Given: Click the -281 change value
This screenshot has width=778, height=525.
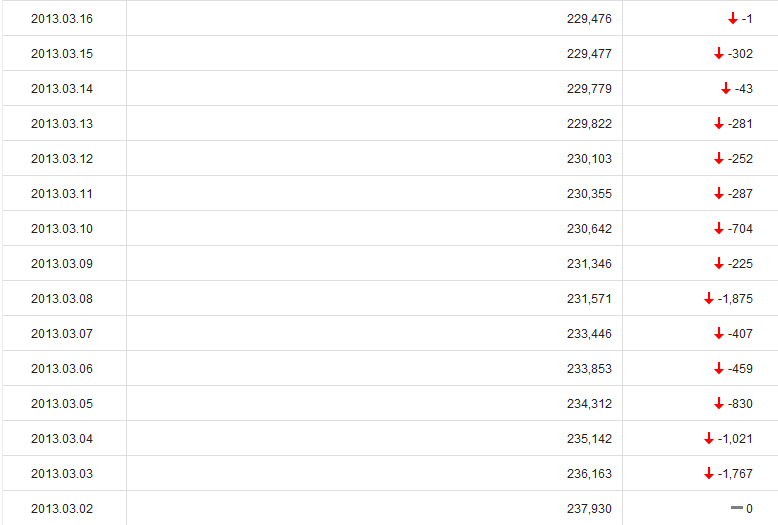Looking at the screenshot, I should pyautogui.click(x=741, y=124).
